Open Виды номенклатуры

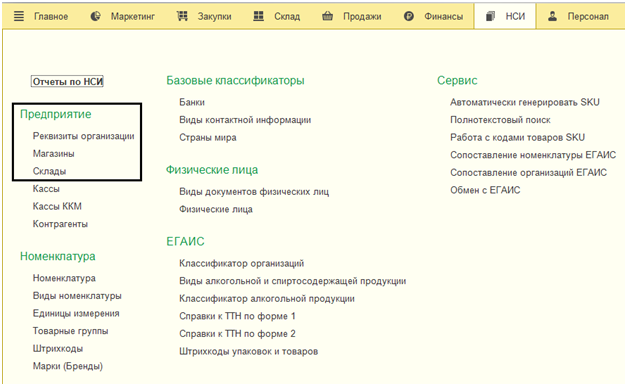pyautogui.click(x=77, y=296)
